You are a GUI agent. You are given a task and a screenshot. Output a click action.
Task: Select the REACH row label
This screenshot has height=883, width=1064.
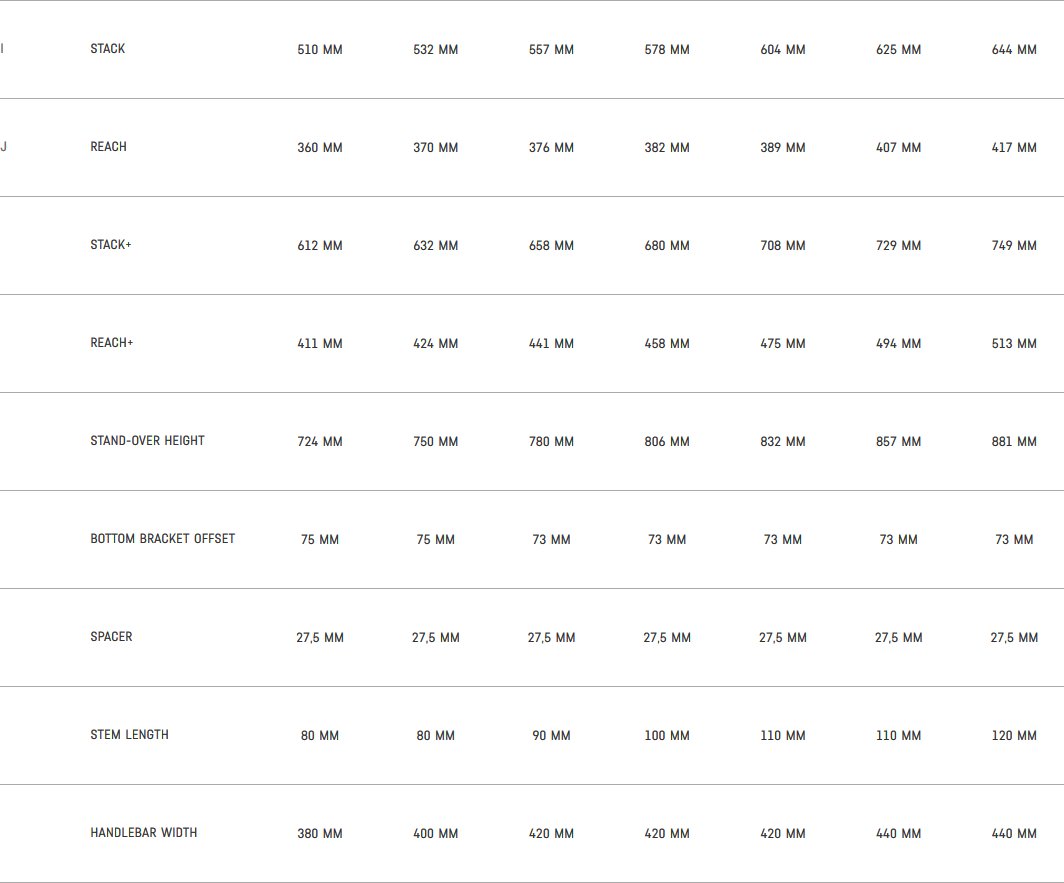pyautogui.click(x=109, y=147)
